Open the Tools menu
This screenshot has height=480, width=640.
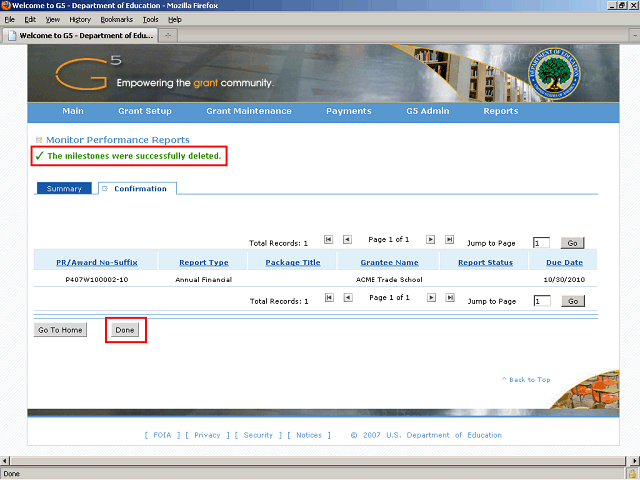150,20
